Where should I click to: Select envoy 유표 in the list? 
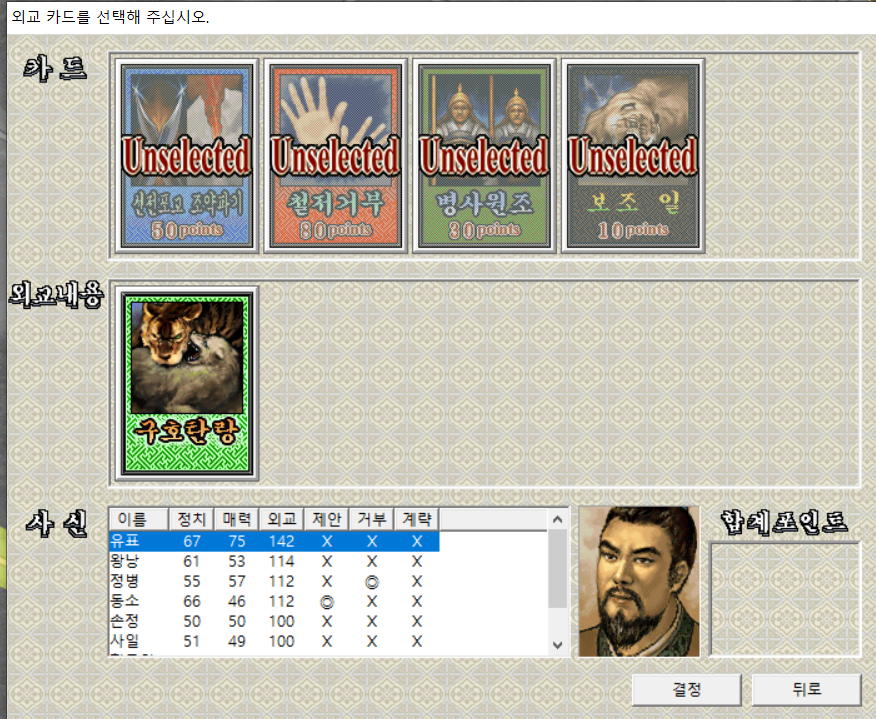pos(274,541)
